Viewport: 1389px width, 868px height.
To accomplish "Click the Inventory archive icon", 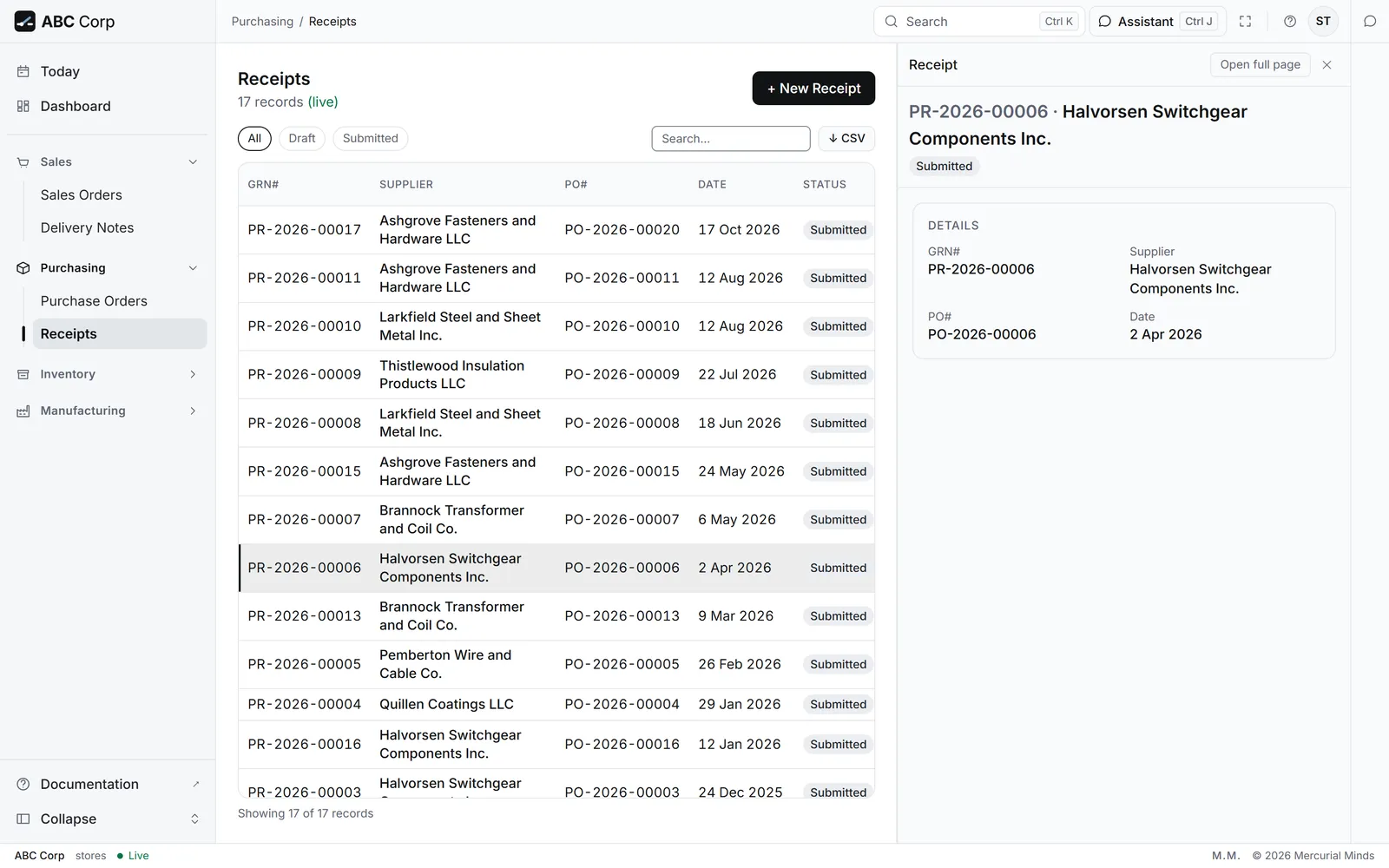I will pos(23,374).
